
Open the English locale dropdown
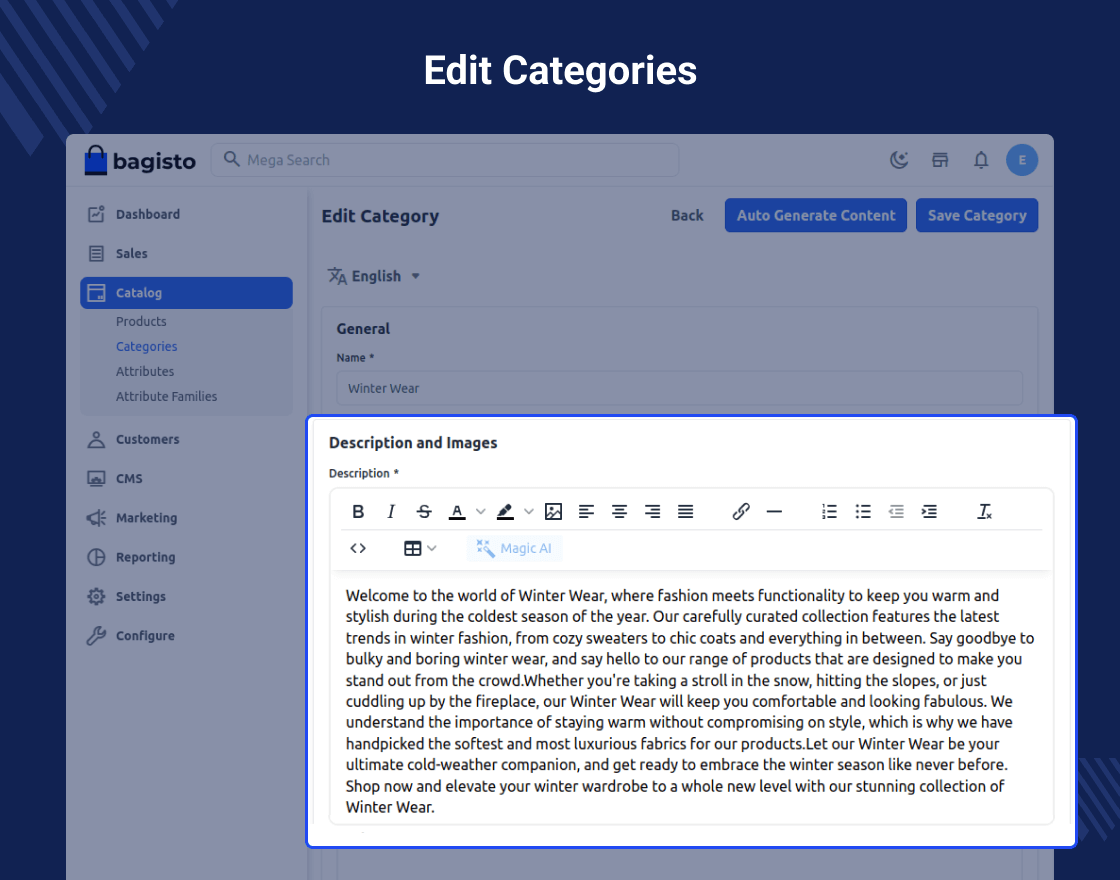click(374, 276)
